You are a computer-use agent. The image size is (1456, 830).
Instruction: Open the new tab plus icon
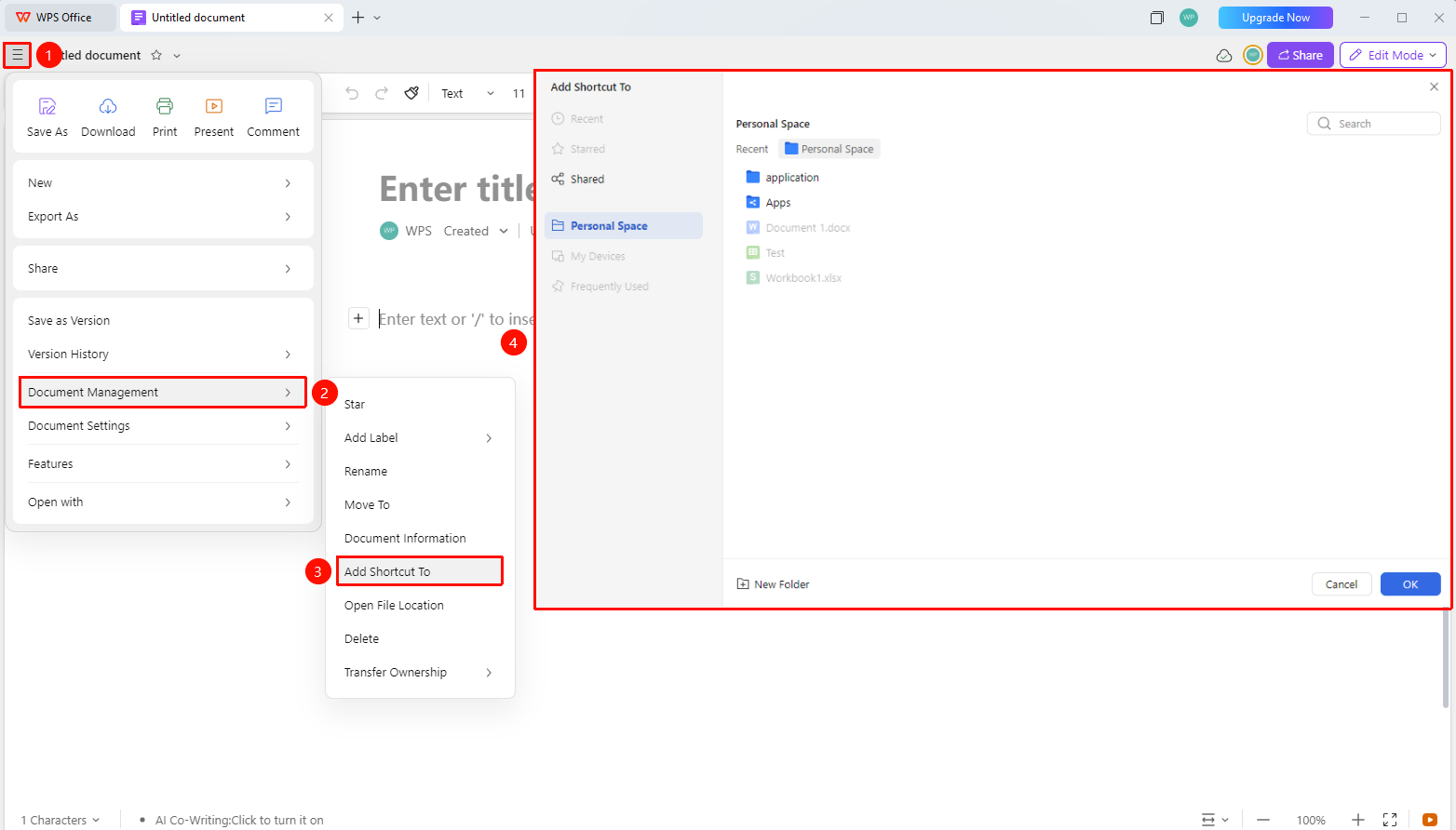click(357, 18)
